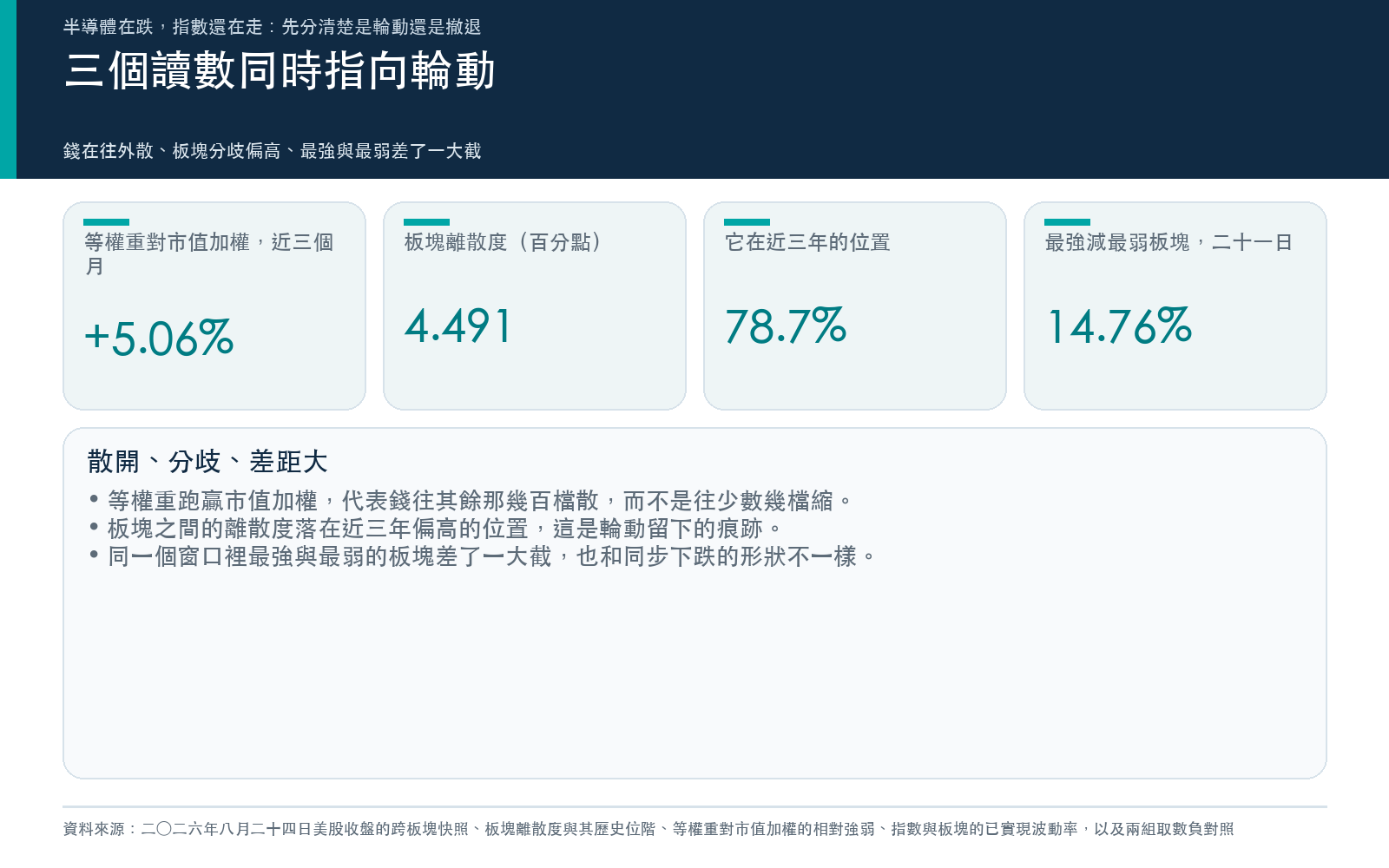The image size is (1389, 868).
Task: Select the card label 等權重對市值加權，近三個月
Action: tap(209, 254)
